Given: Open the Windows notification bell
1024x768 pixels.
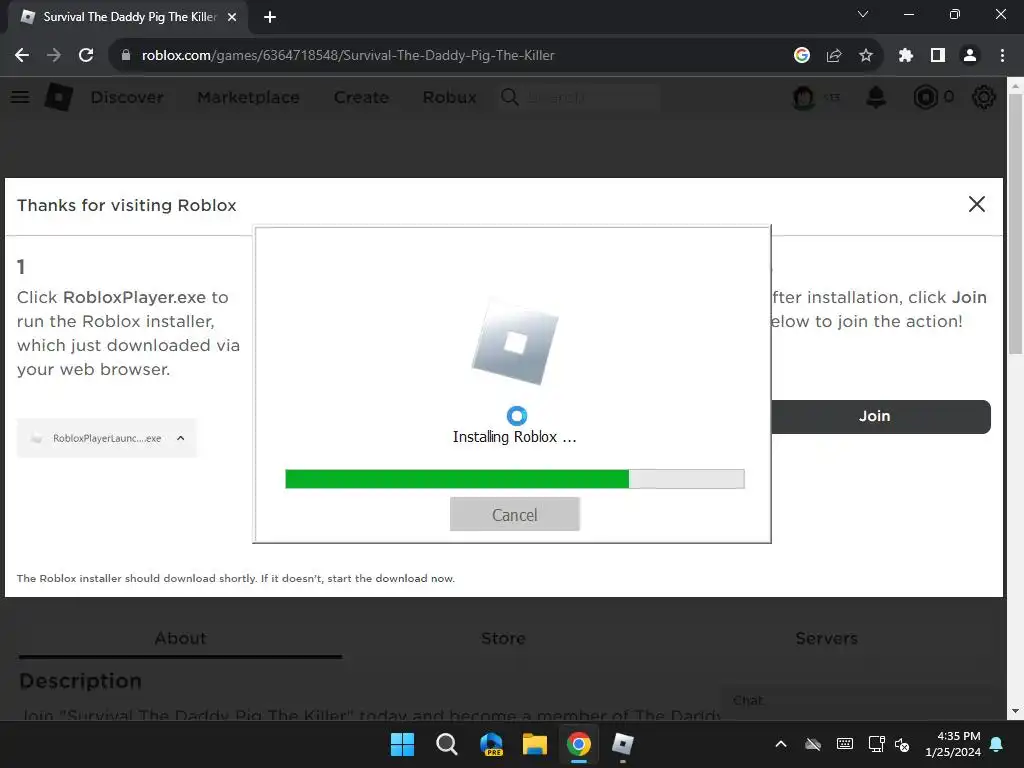Looking at the screenshot, I should (997, 744).
